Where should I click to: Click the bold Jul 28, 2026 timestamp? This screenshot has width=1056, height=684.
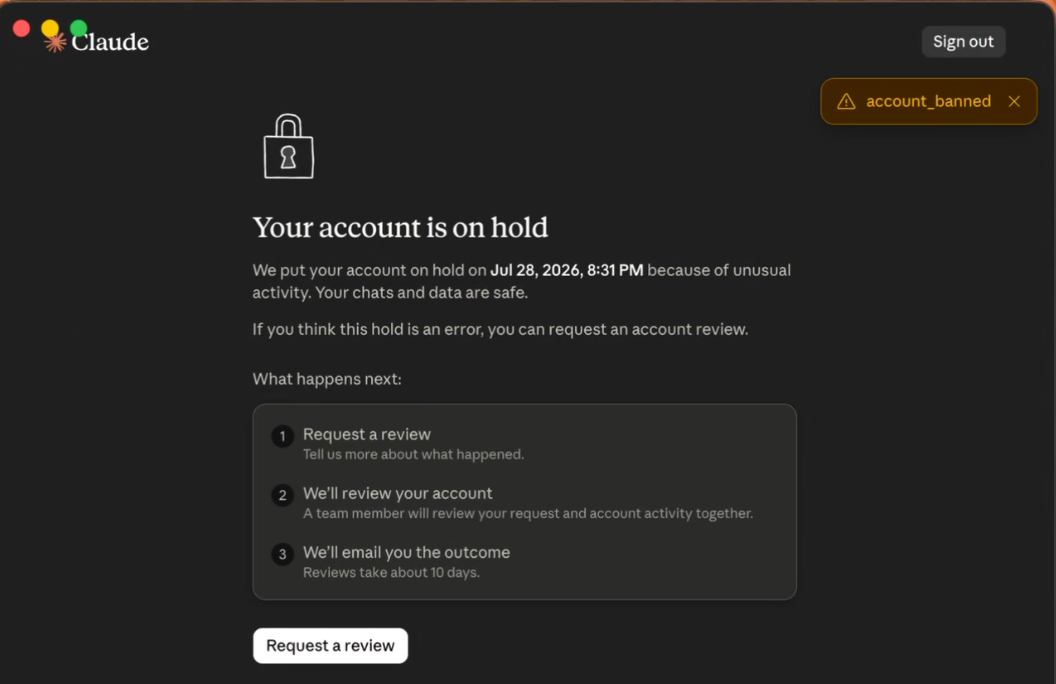[566, 270]
